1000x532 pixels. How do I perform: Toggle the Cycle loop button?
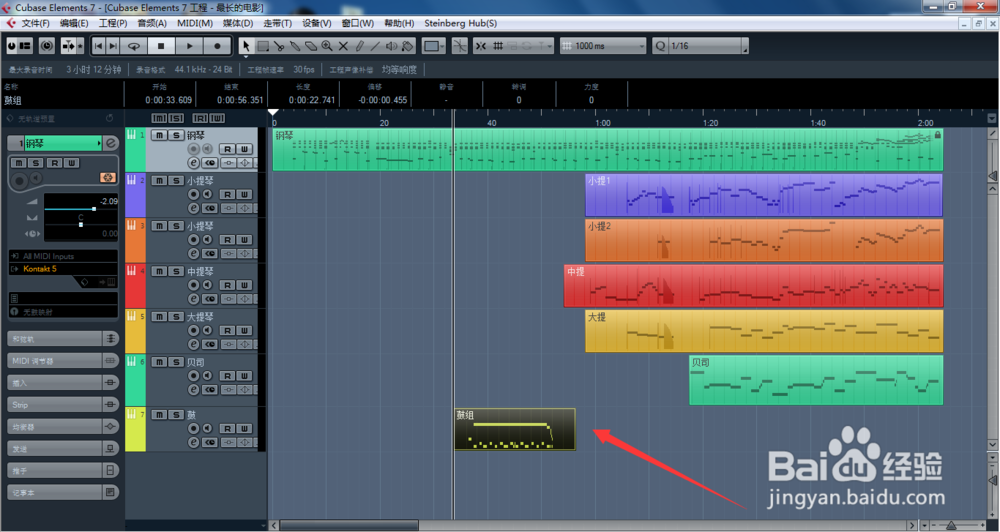click(x=134, y=46)
